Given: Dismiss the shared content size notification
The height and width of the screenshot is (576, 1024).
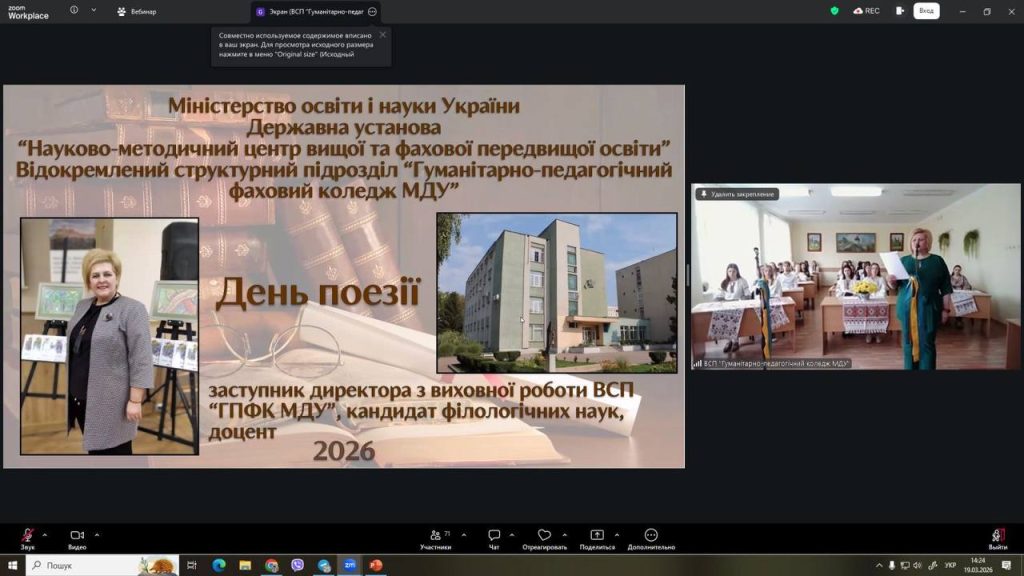Looking at the screenshot, I should pos(382,34).
